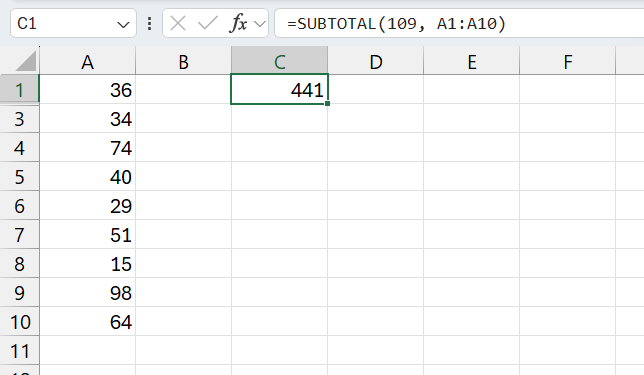Click cell containing 64
Image resolution: width=644 pixels, height=375 pixels.
click(87, 321)
